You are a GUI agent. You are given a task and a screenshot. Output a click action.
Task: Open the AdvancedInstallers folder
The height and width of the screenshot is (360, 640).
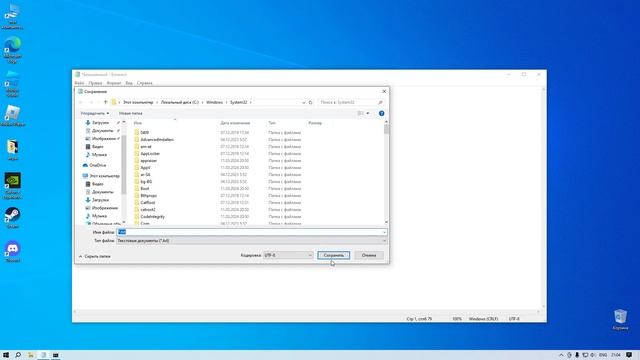pos(157,140)
